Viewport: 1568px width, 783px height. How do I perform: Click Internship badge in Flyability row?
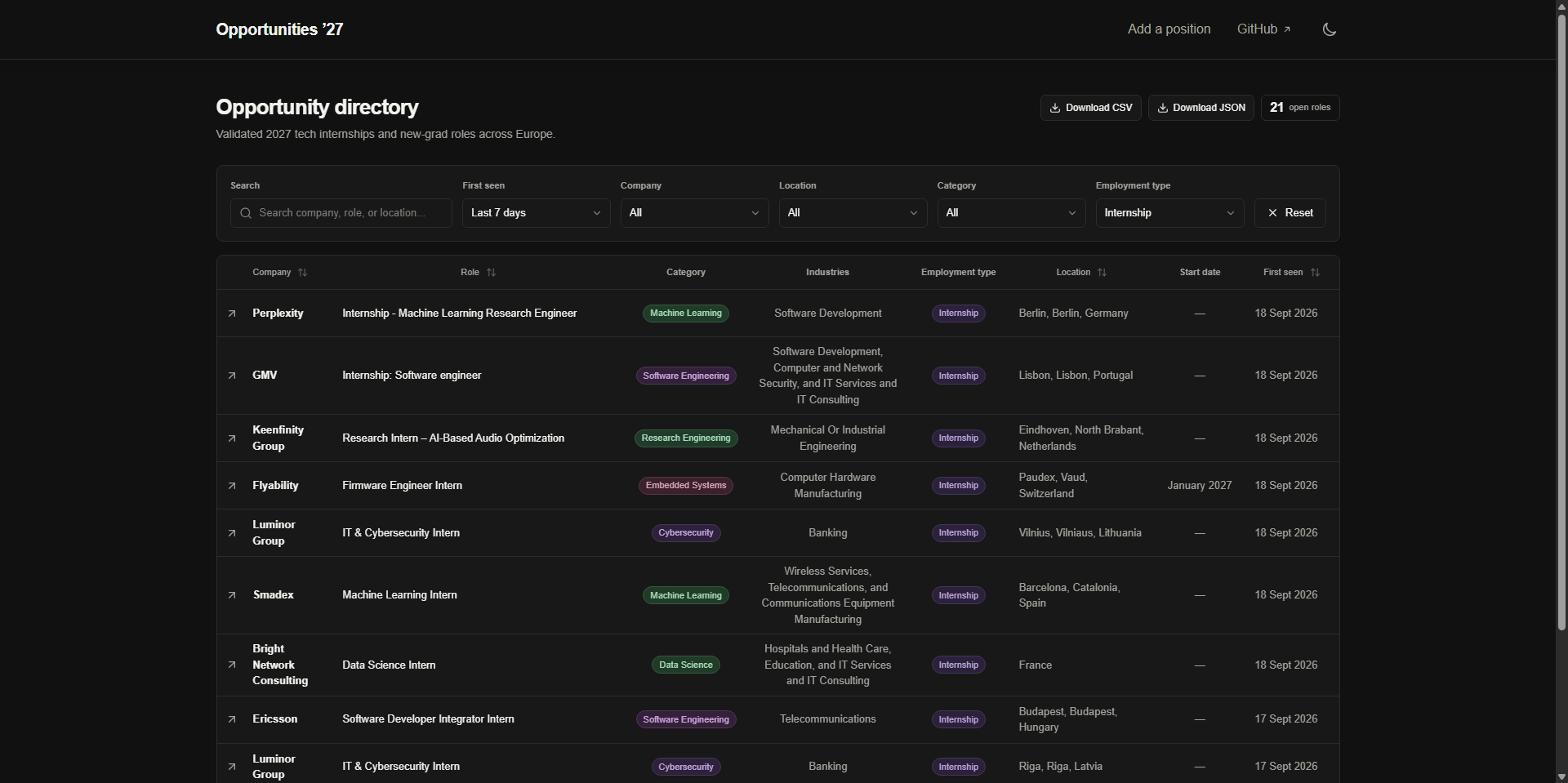[x=959, y=486]
